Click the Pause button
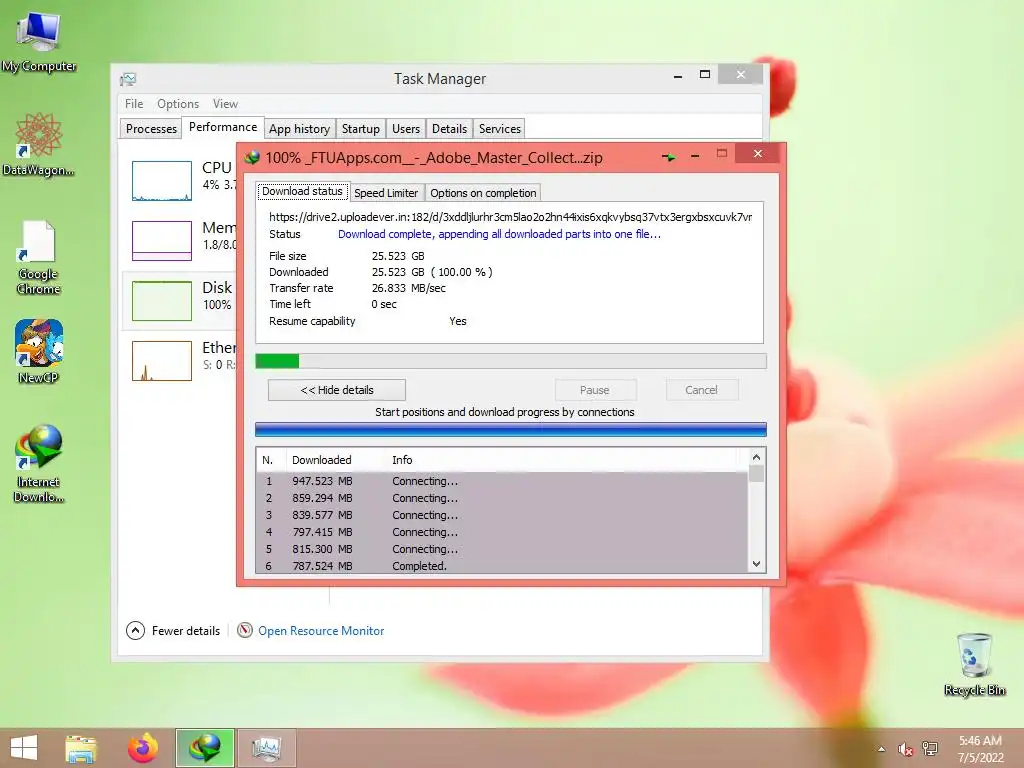The image size is (1024, 768). [594, 390]
